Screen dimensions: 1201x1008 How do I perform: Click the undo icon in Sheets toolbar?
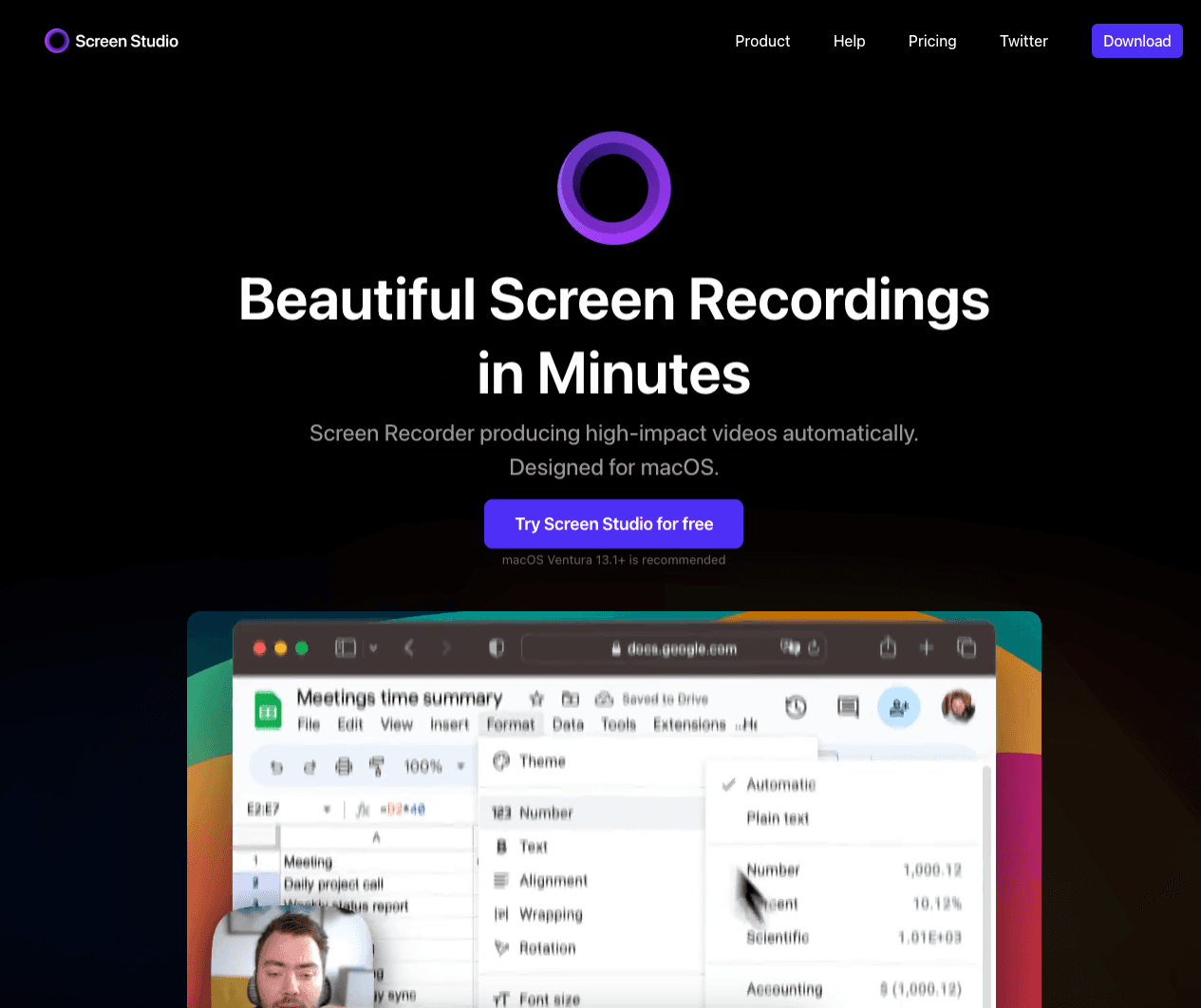[276, 767]
